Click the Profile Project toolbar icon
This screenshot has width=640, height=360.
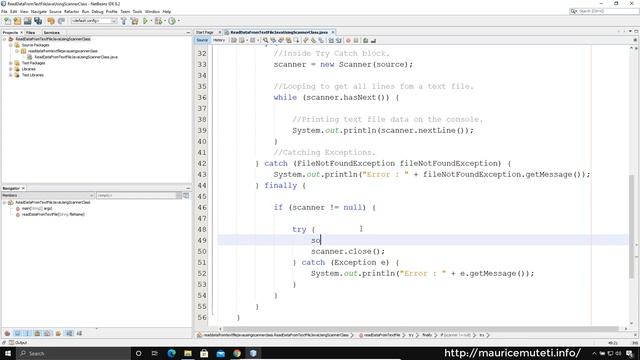(172, 21)
